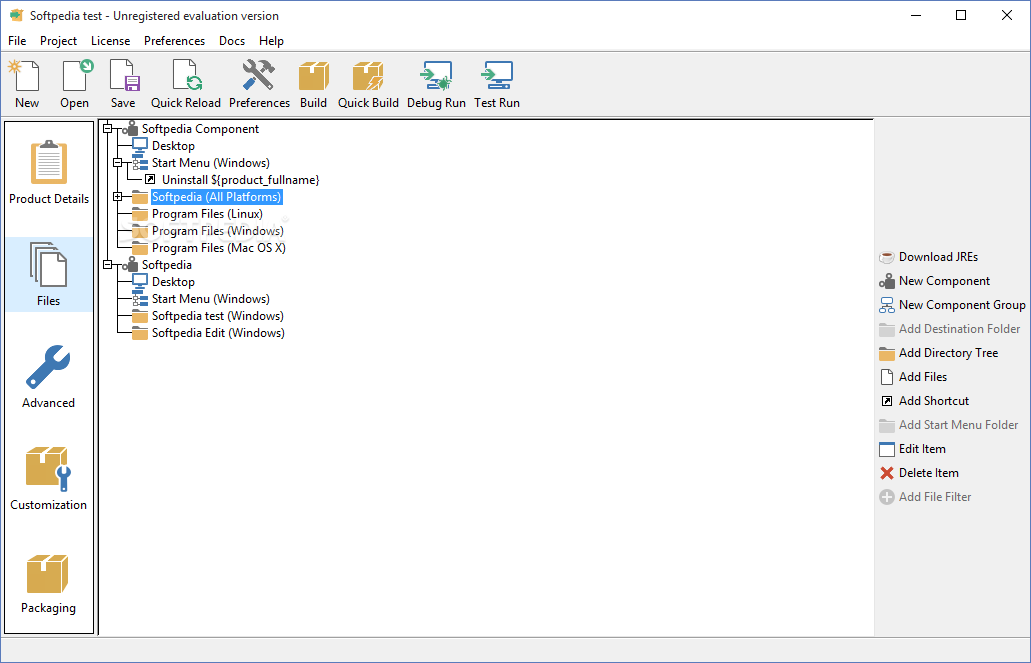
Task: Create a new project with New icon
Action: tap(26, 84)
